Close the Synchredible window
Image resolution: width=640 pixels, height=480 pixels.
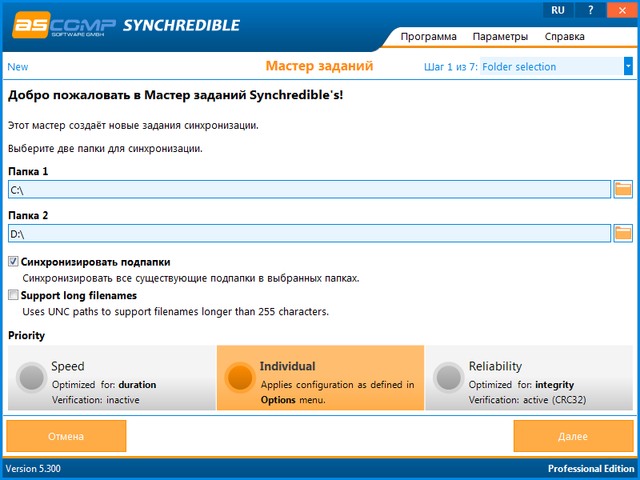point(621,10)
